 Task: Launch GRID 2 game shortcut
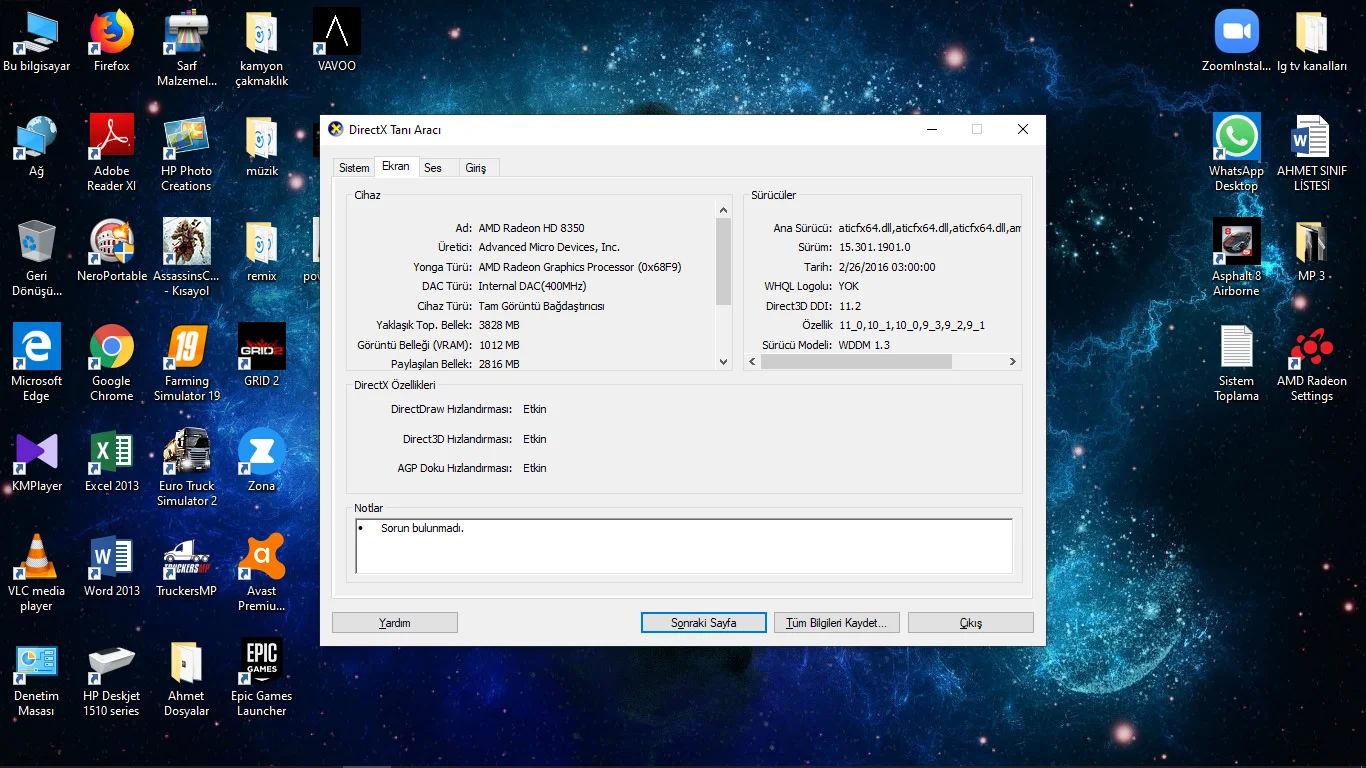pyautogui.click(x=262, y=357)
